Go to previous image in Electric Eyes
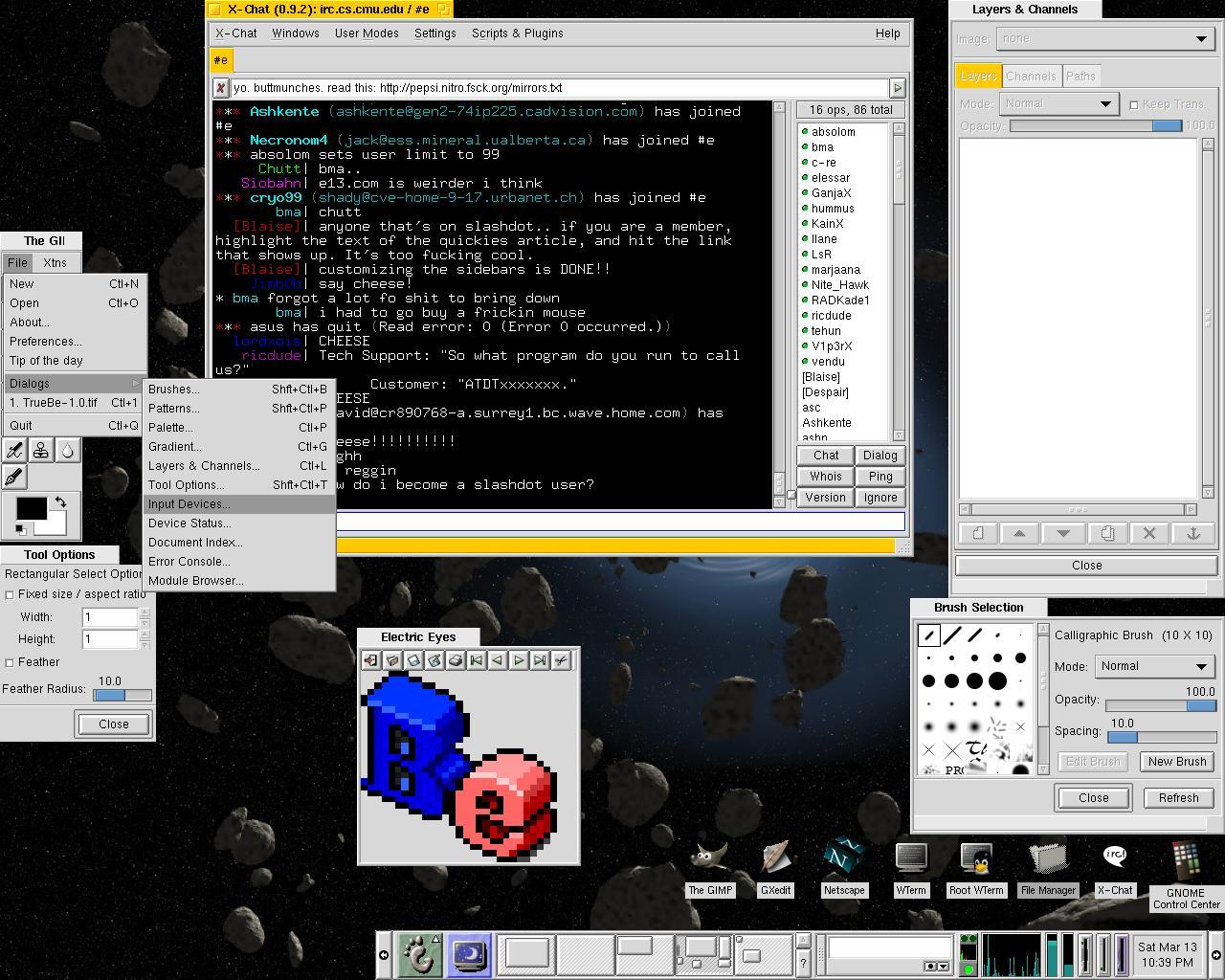The height and width of the screenshot is (980, 1225). tap(498, 660)
